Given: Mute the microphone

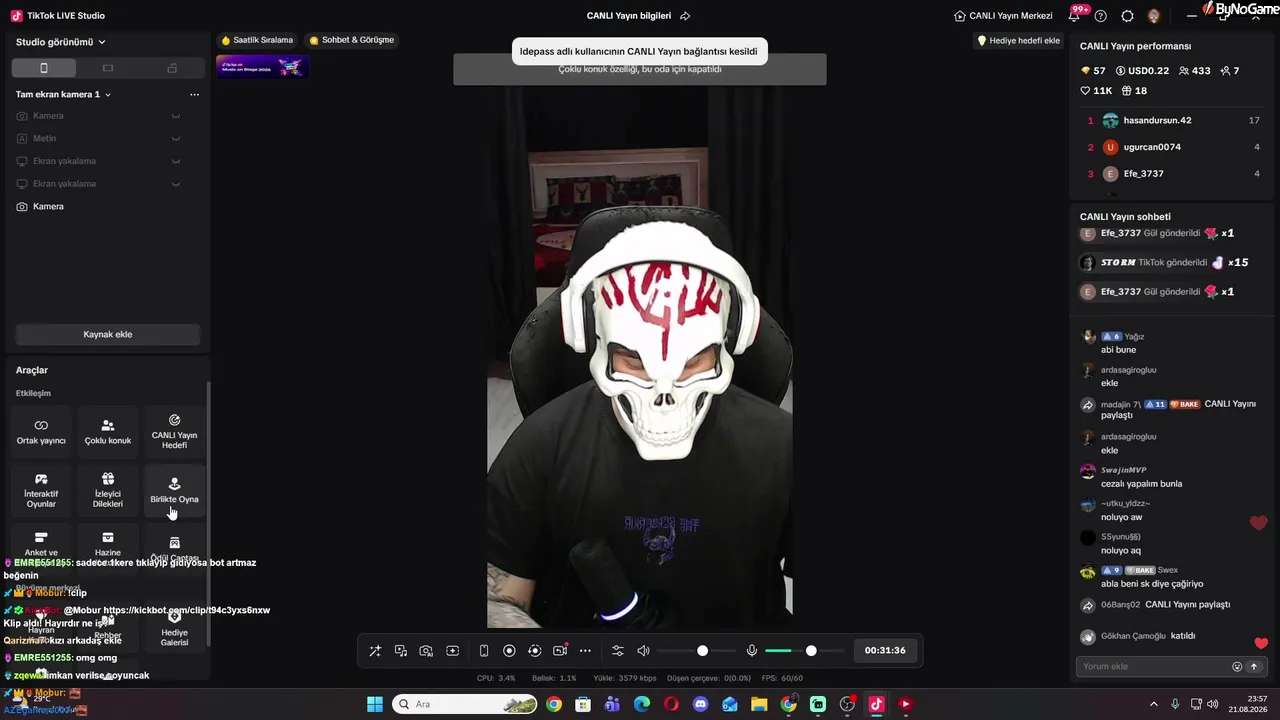Looking at the screenshot, I should pos(752,651).
